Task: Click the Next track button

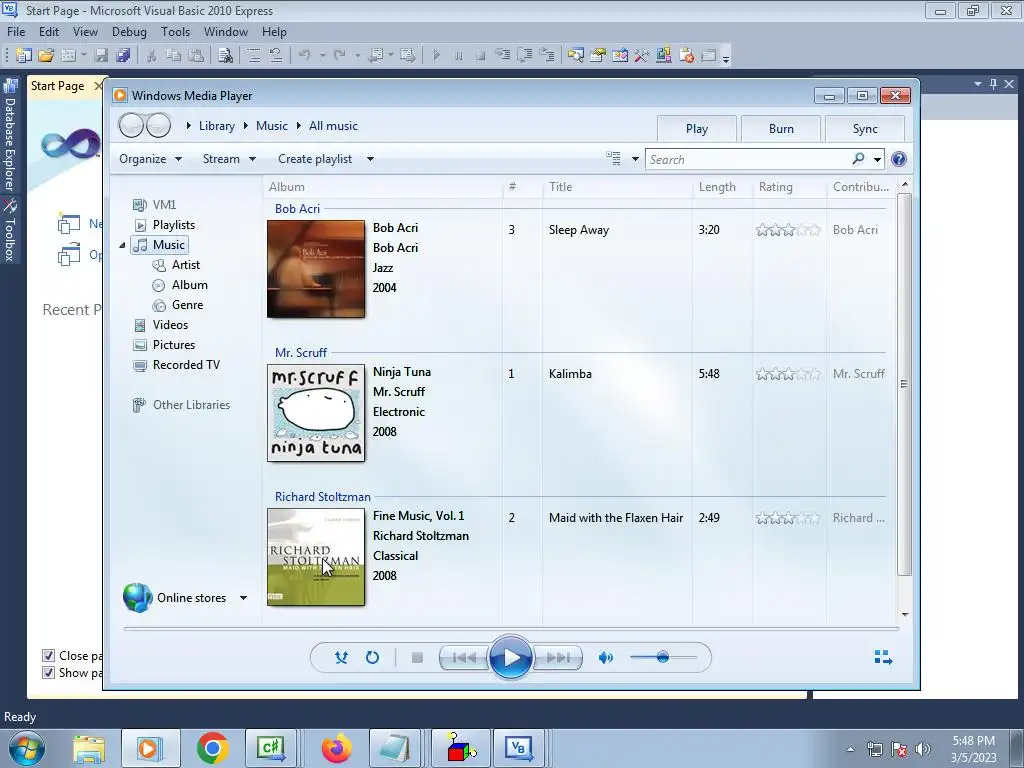Action: [557, 658]
